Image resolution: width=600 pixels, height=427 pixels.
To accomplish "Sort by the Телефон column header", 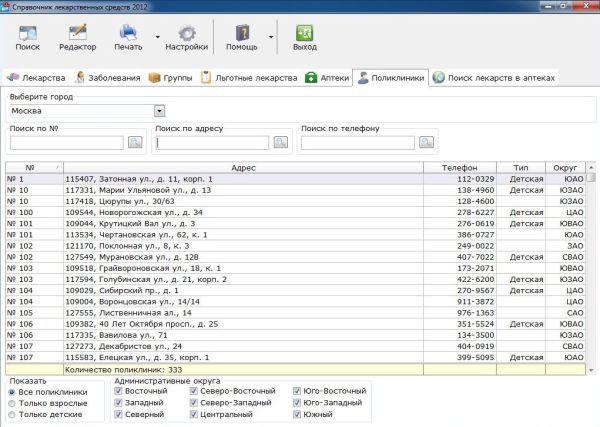I will point(460,168).
